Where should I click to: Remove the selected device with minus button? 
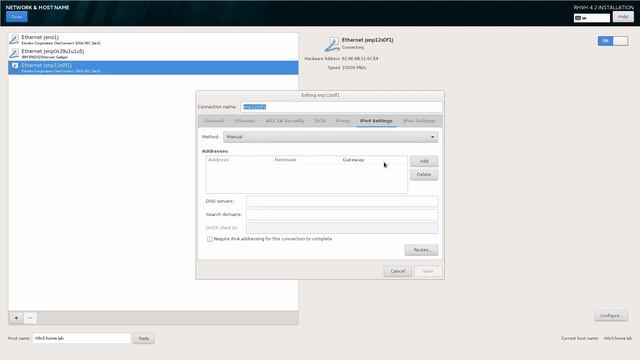[30, 318]
